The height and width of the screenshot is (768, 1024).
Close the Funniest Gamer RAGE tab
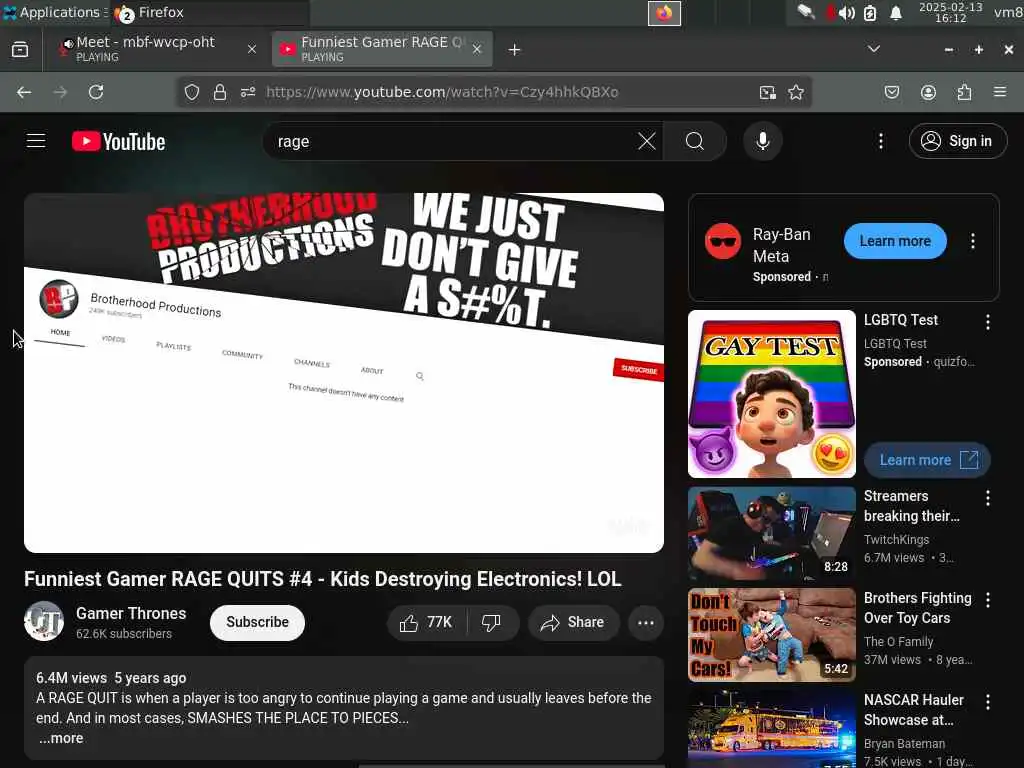tap(477, 49)
